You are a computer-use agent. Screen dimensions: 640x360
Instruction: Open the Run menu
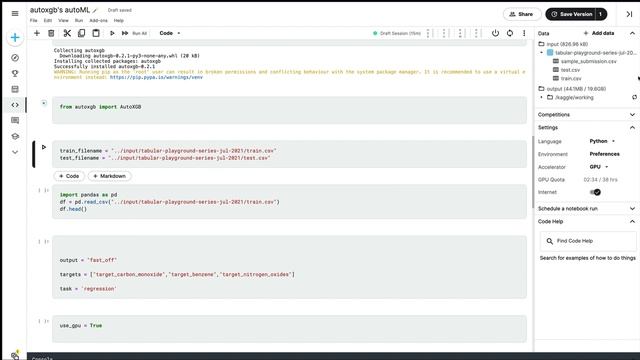79,20
